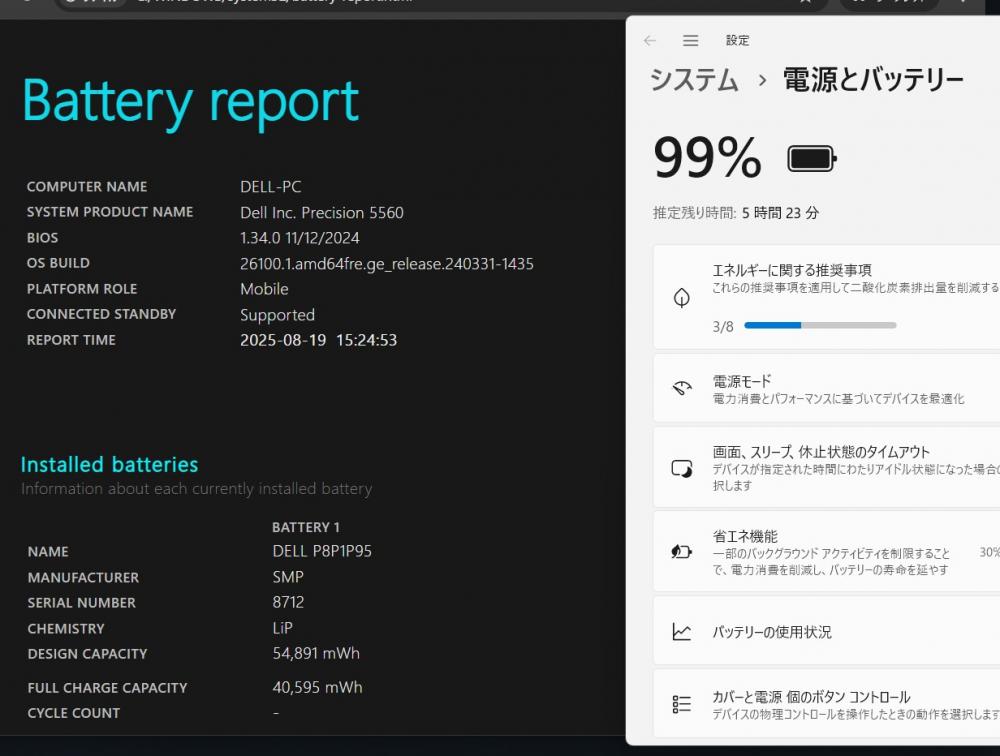Click the 3/8 recommendations progress bar
1000x756 pixels.
[820, 325]
